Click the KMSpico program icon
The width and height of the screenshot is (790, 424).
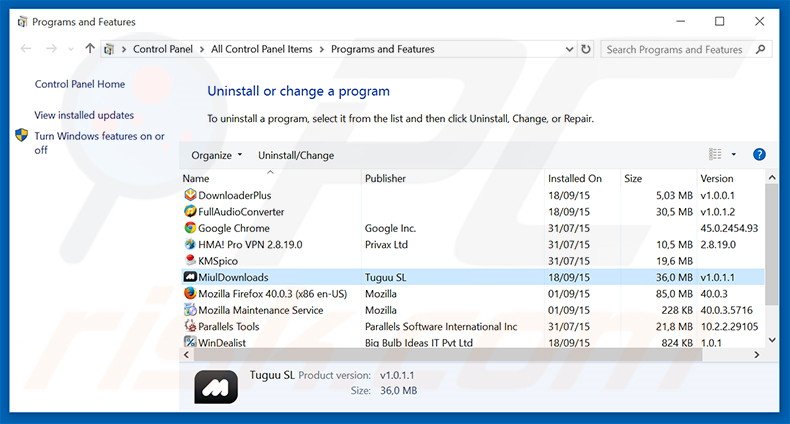(190, 260)
